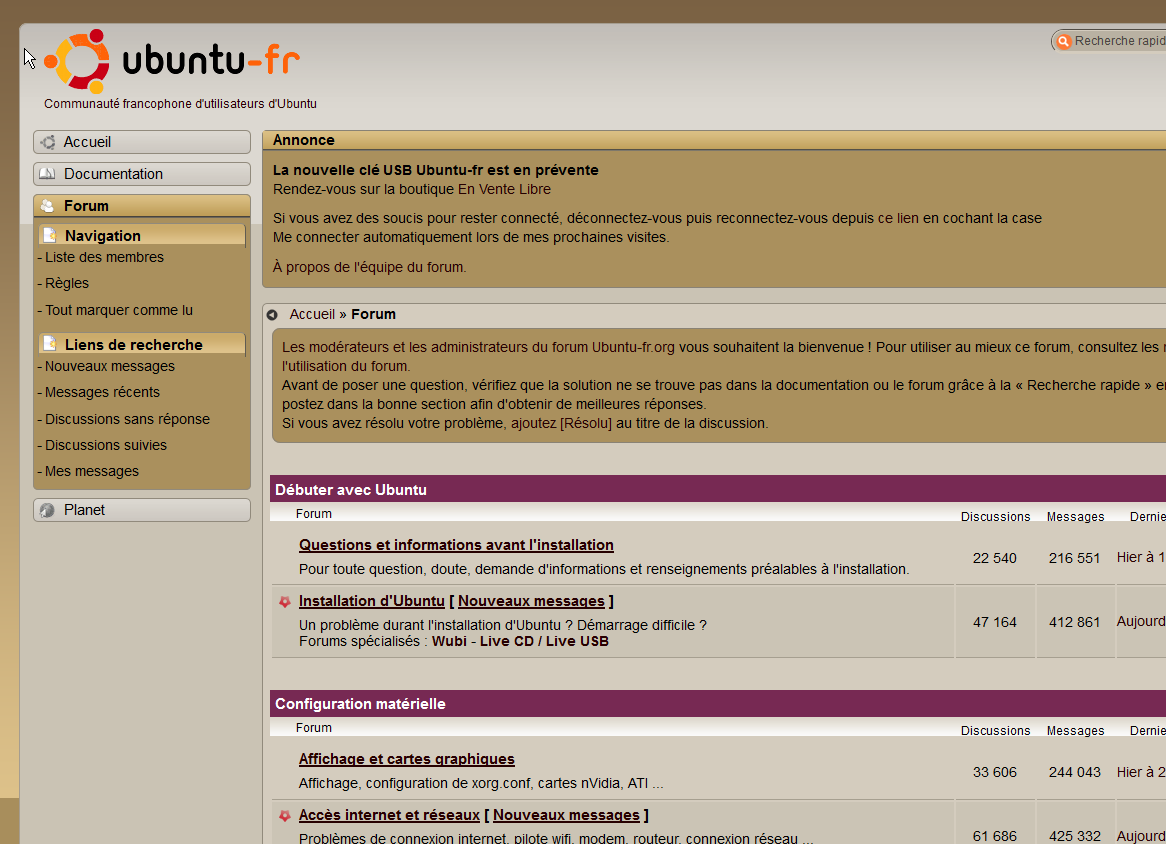The image size is (1166, 844).
Task: Select the Forum sidebar menu
Action: click(142, 206)
